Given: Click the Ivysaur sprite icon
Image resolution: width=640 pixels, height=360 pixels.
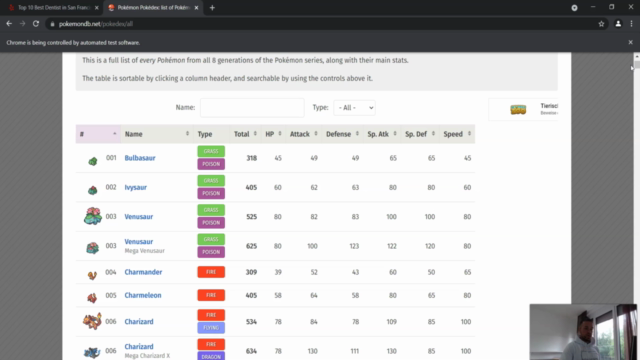Looking at the screenshot, I should (x=93, y=190).
